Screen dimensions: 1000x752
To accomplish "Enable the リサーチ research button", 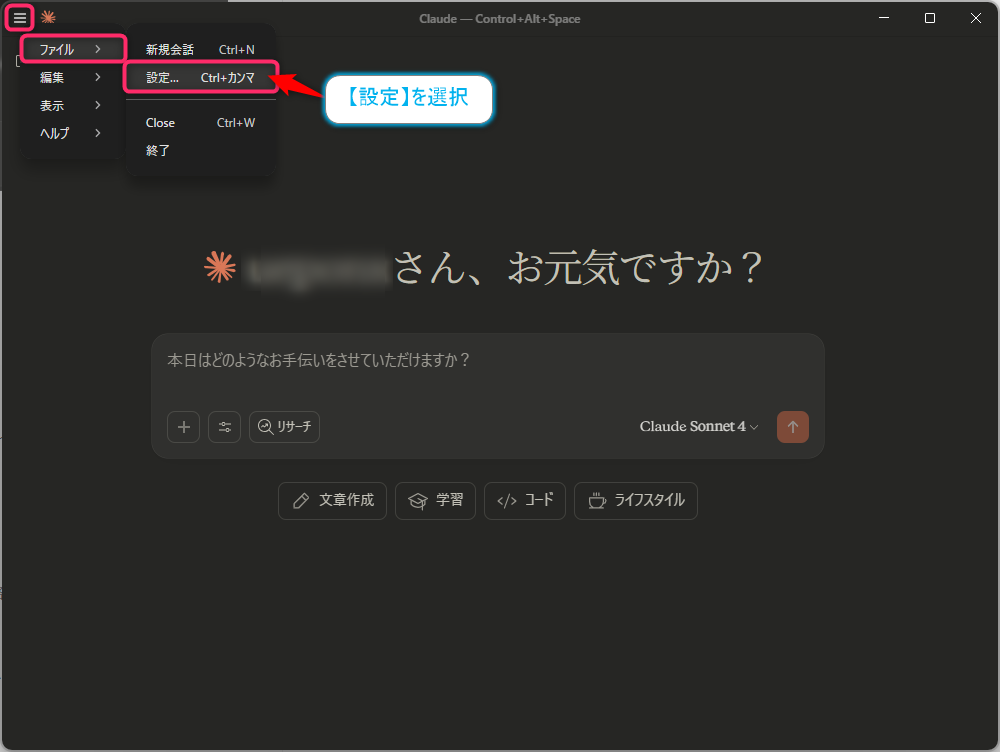I will [284, 427].
